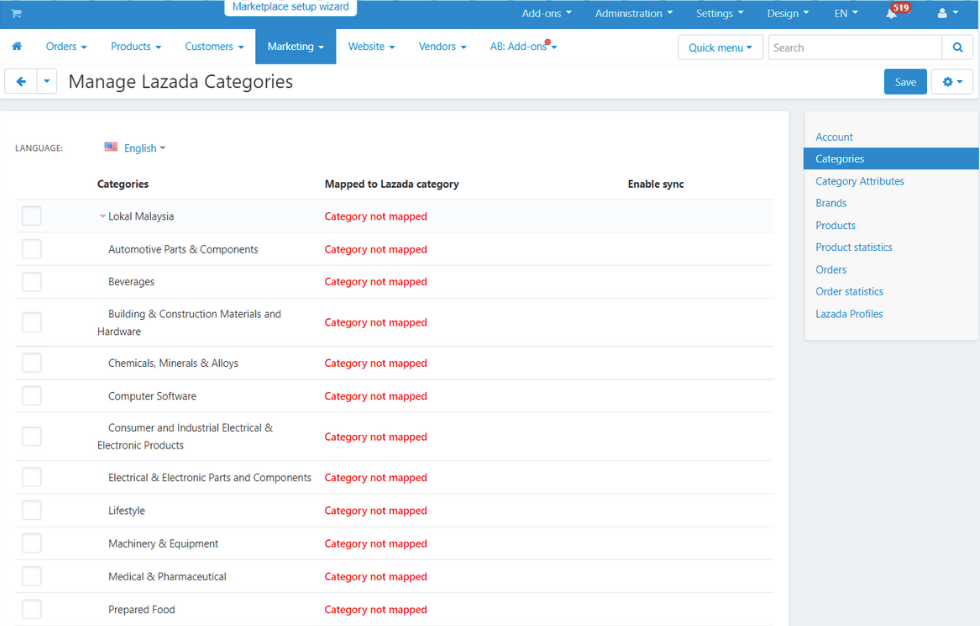Click the Machinery & Equipment category name
The width and height of the screenshot is (980, 626).
tap(163, 544)
